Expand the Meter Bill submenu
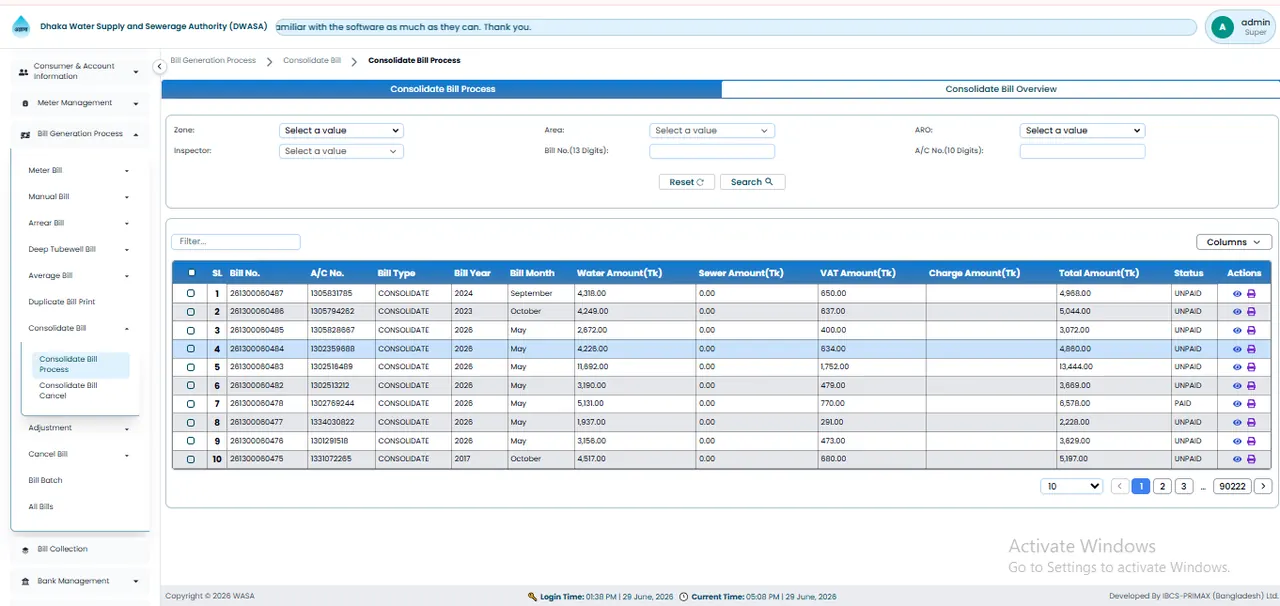The width and height of the screenshot is (1280, 606). point(79,171)
